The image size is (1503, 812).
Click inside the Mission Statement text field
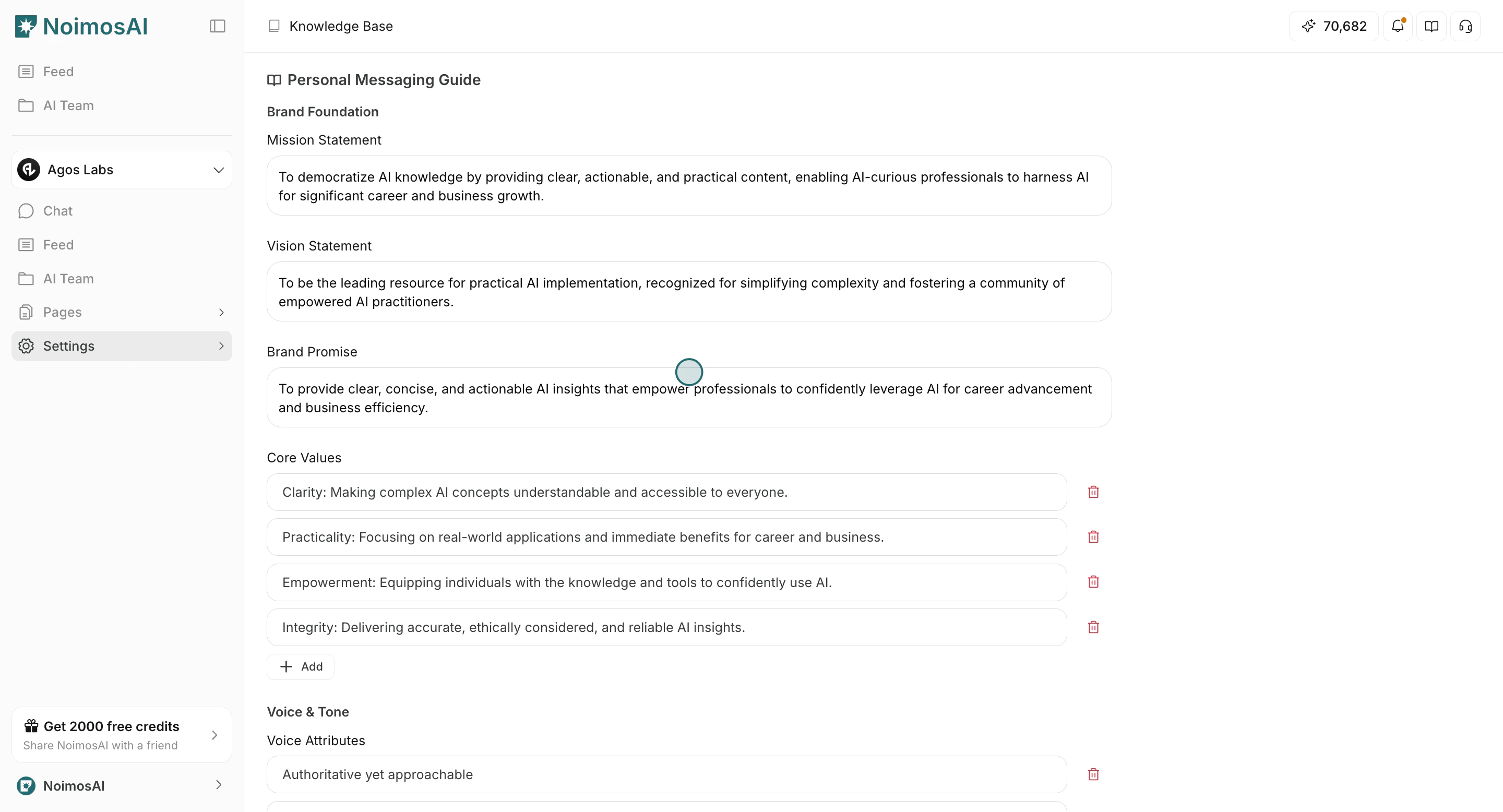(688, 185)
